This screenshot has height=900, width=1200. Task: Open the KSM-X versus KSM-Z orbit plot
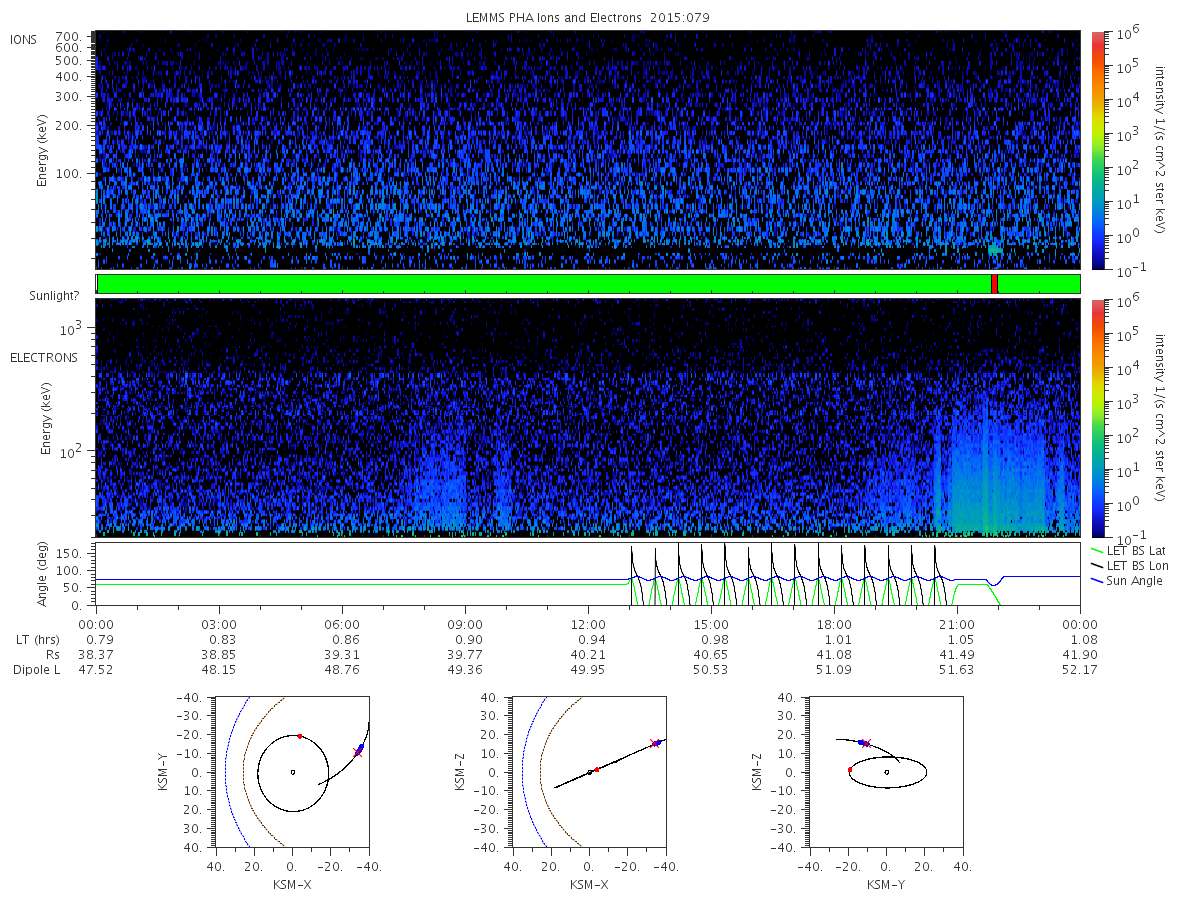point(589,771)
